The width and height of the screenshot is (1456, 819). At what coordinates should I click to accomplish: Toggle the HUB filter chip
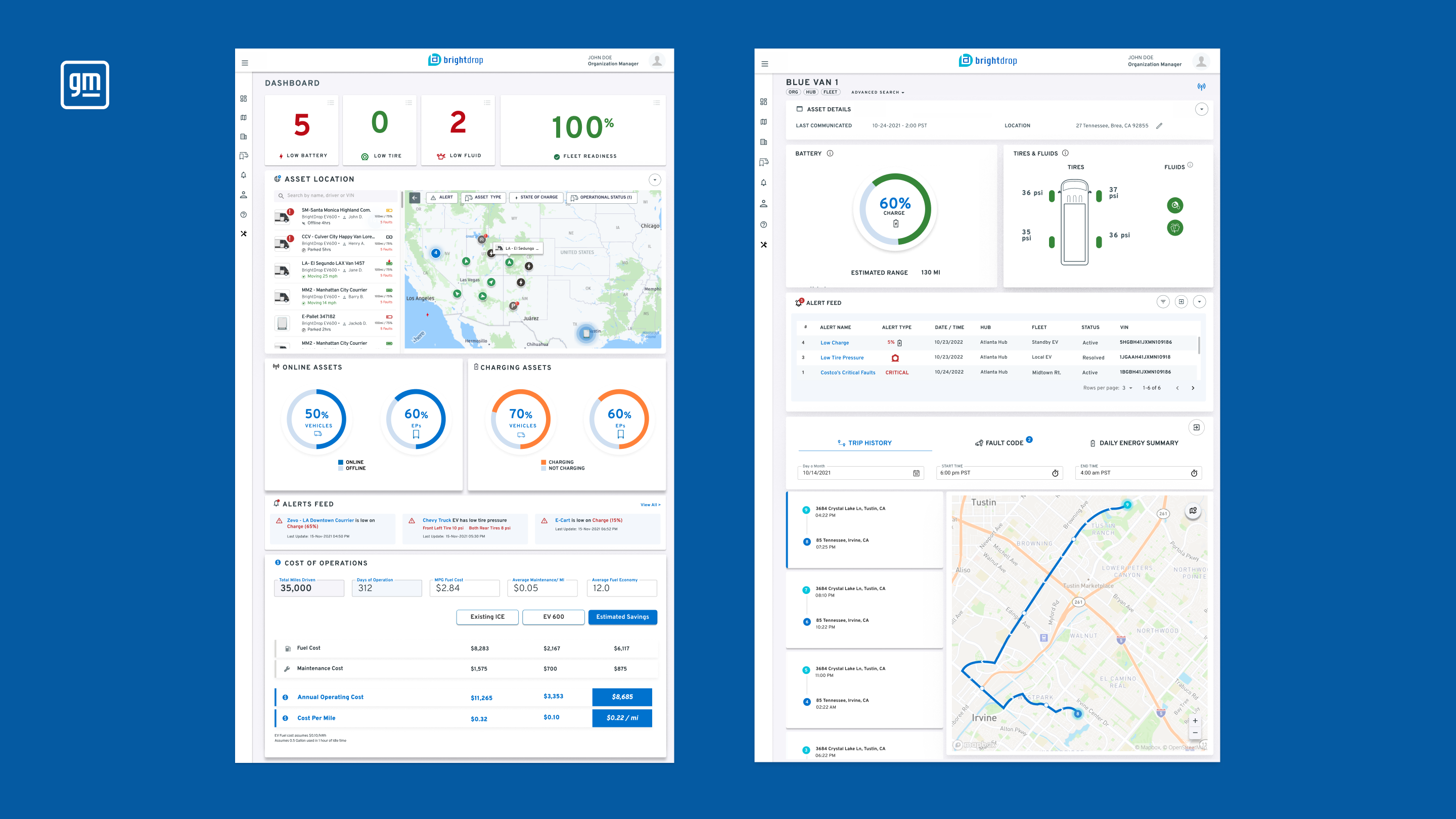click(x=810, y=92)
